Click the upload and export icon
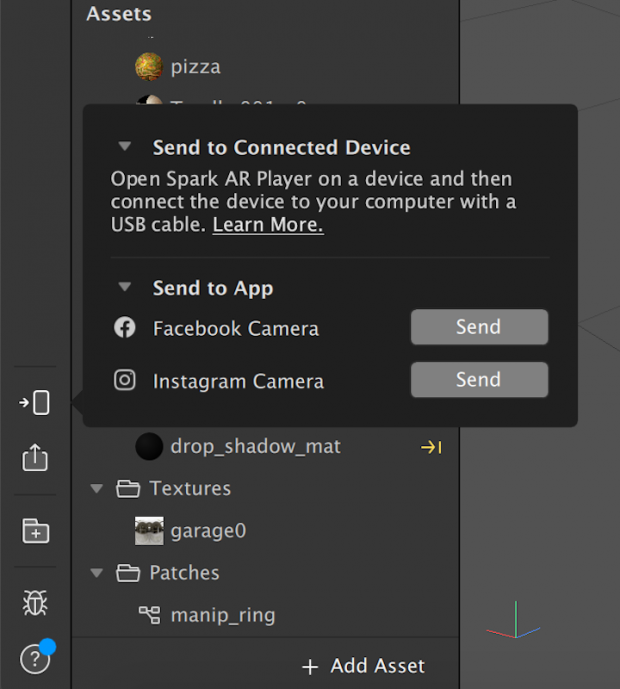 (35, 458)
